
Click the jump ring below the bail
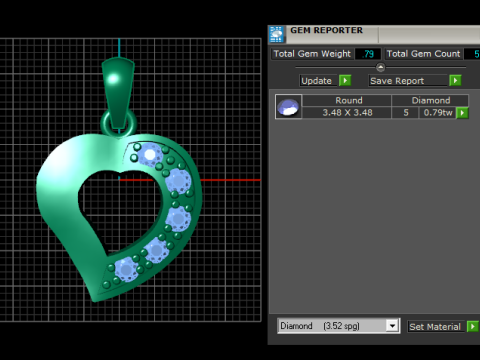click(118, 123)
